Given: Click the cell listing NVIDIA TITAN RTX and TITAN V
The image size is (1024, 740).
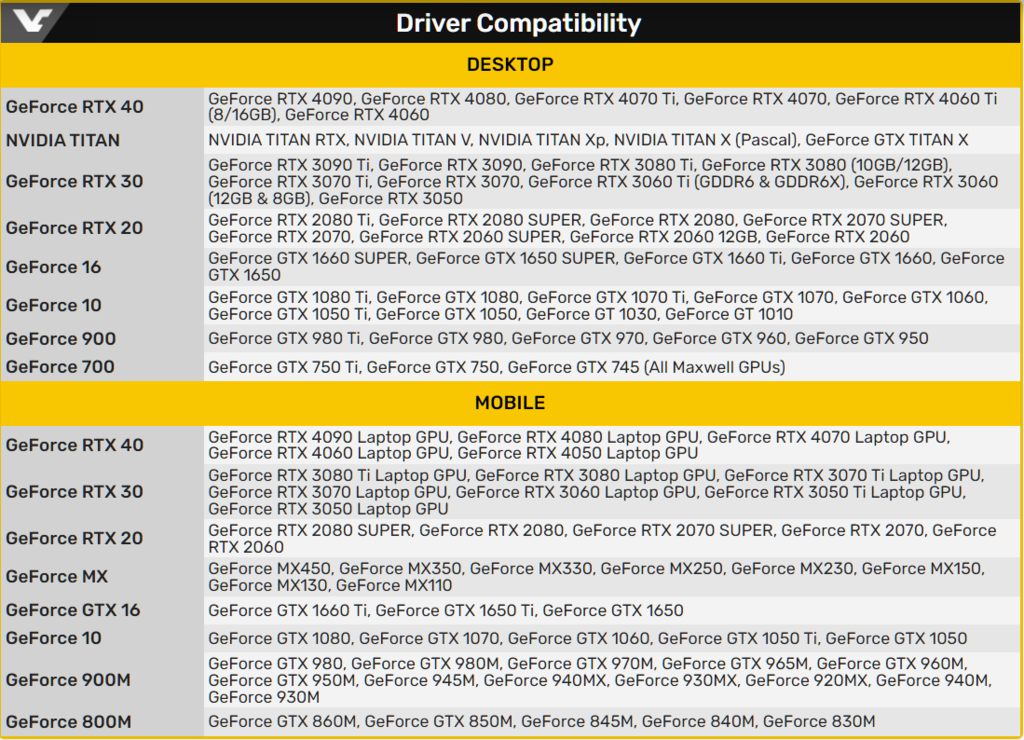Looking at the screenshot, I should [612, 140].
